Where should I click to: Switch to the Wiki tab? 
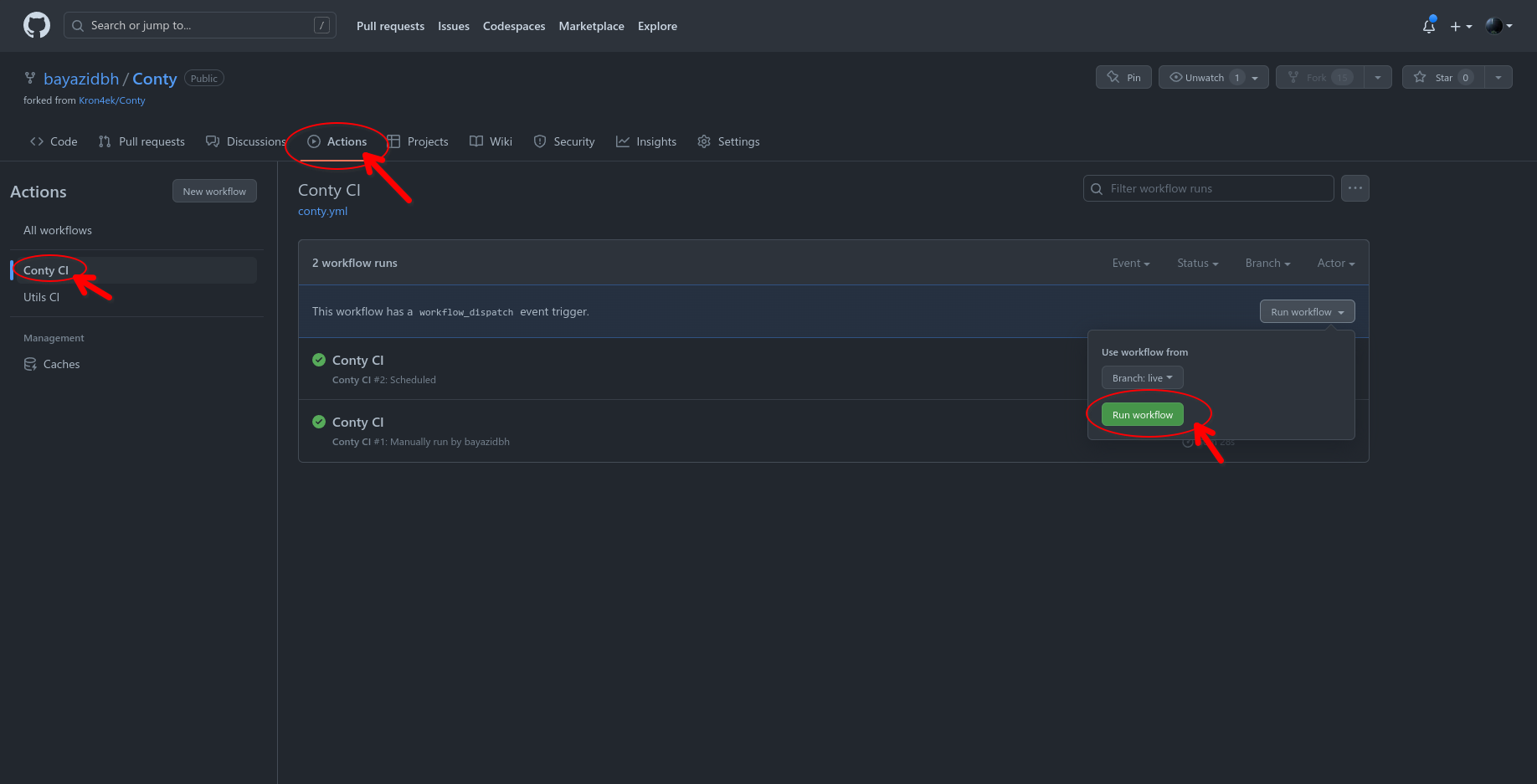491,141
